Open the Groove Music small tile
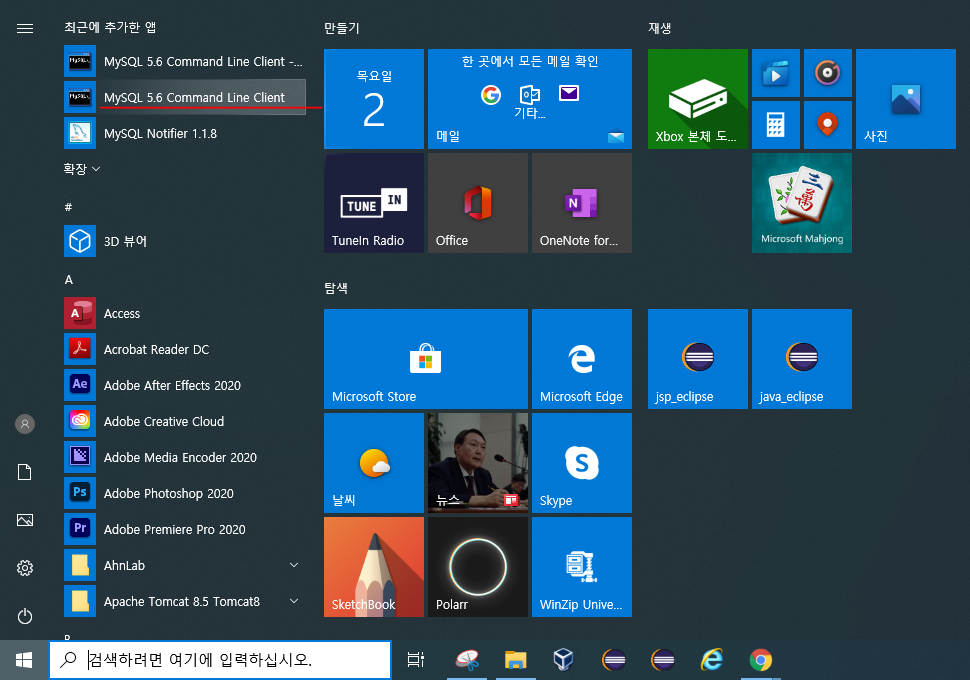970x681 pixels. coord(828,73)
